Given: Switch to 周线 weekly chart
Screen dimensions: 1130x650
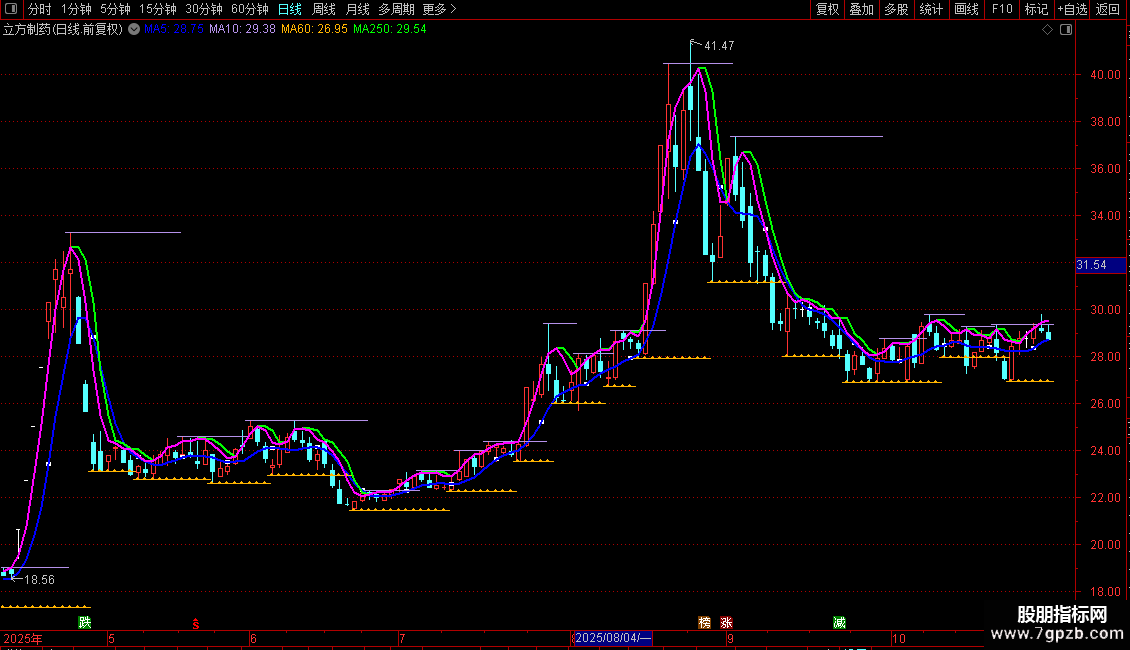Looking at the screenshot, I should coord(324,9).
